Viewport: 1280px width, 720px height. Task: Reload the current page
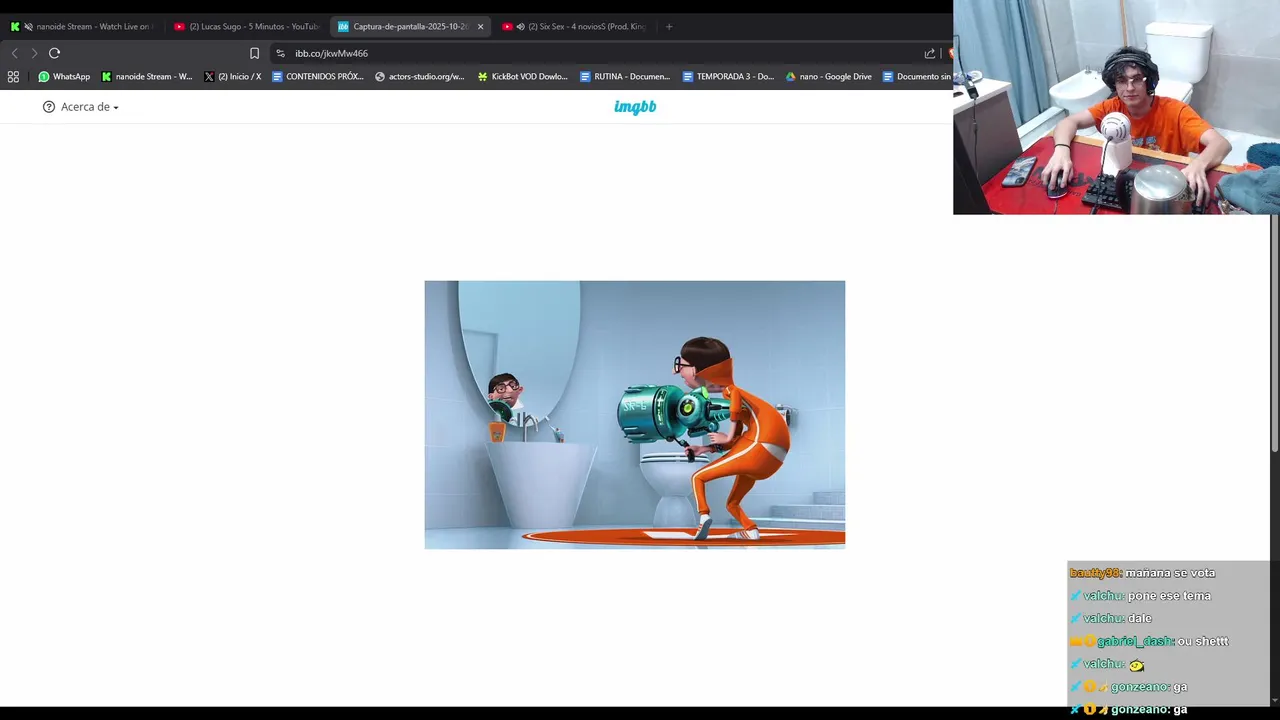[x=54, y=53]
